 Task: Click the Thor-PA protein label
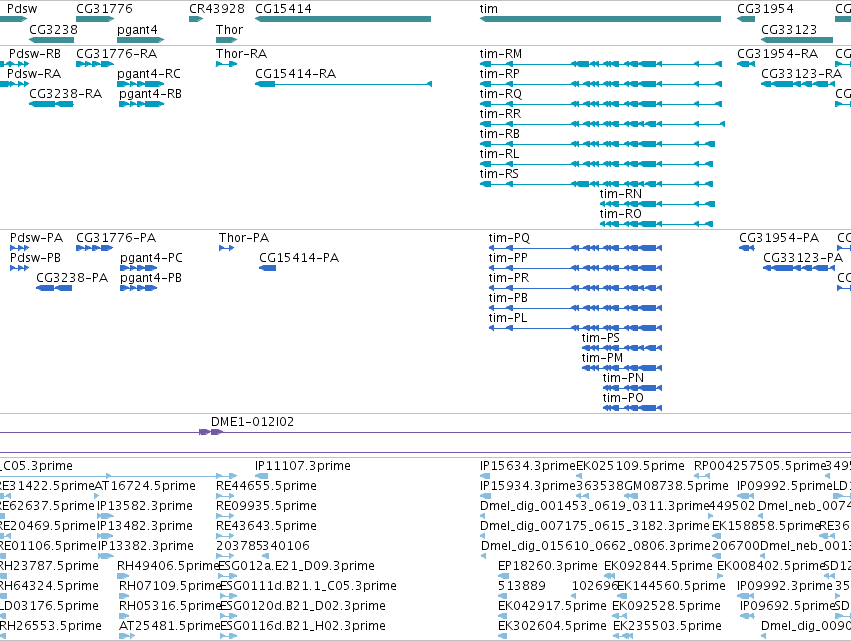pyautogui.click(x=244, y=238)
